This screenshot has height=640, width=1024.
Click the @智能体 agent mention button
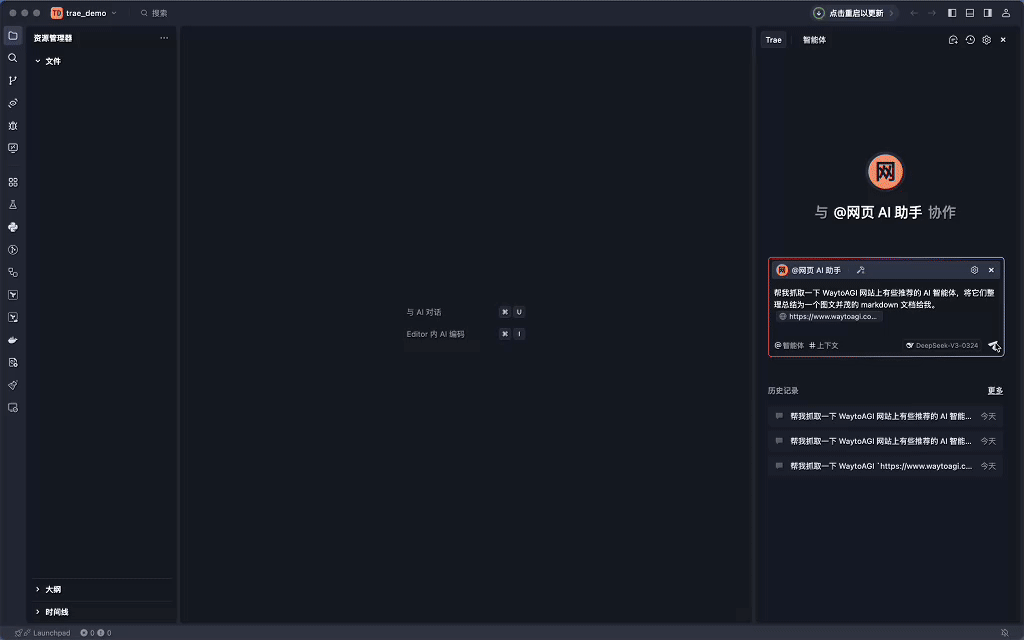pos(789,345)
